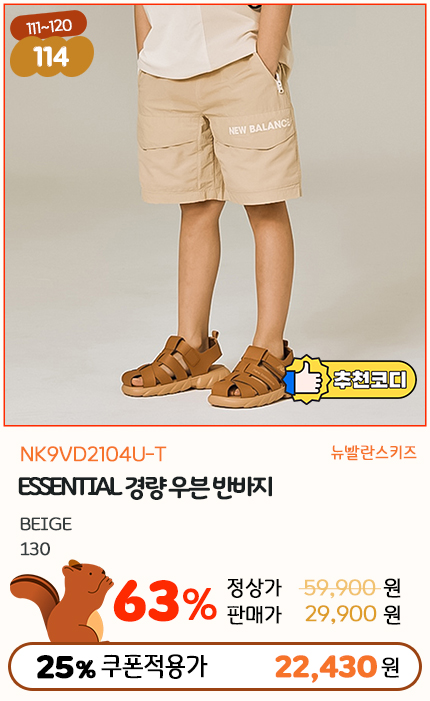The width and height of the screenshot is (430, 701).
Task: Open ESSENTIAL 경량 우븐 반바지 product title
Action: click(x=145, y=487)
